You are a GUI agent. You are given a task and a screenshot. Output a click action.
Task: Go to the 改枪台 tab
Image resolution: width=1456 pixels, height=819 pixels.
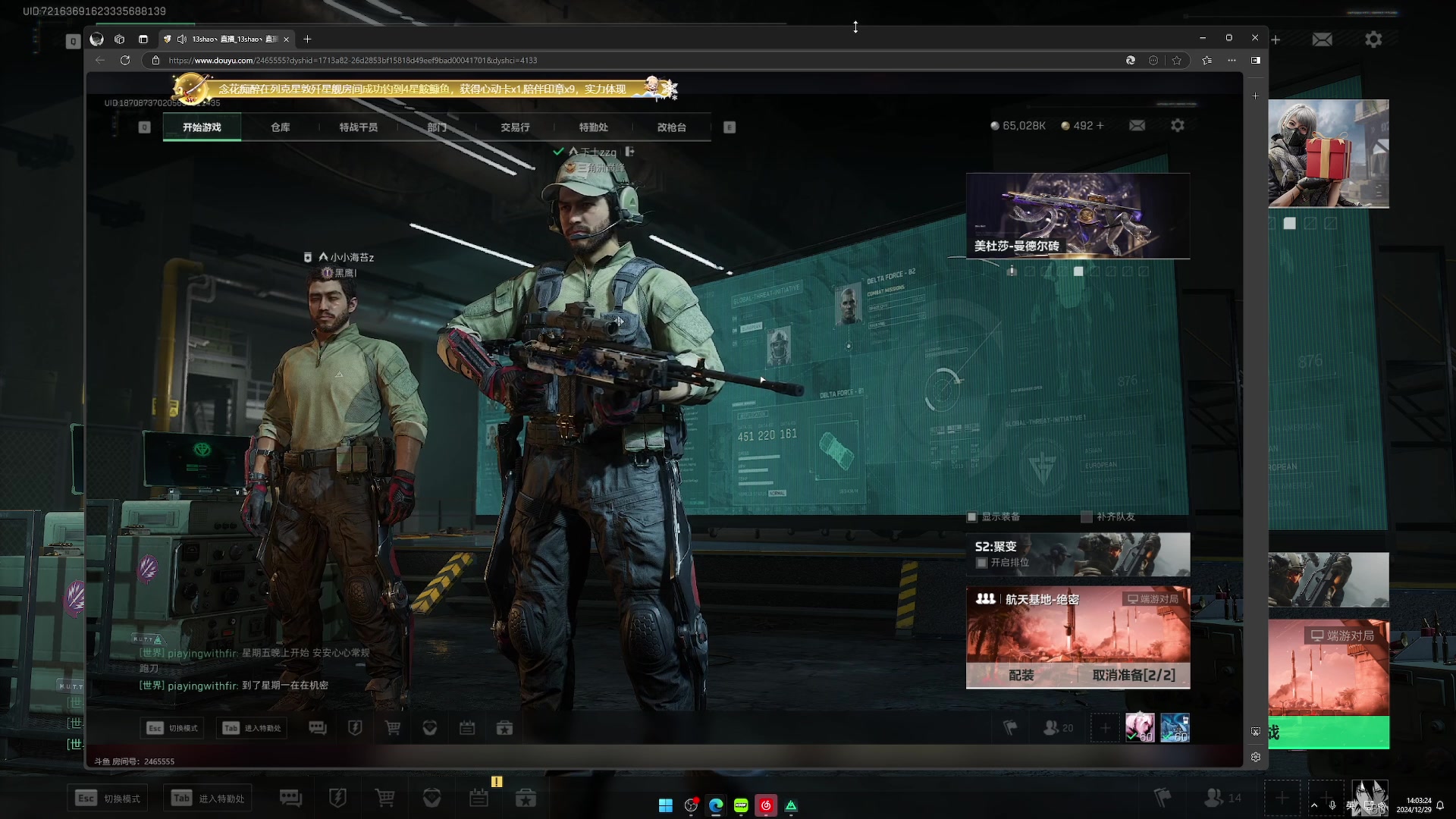pyautogui.click(x=672, y=127)
